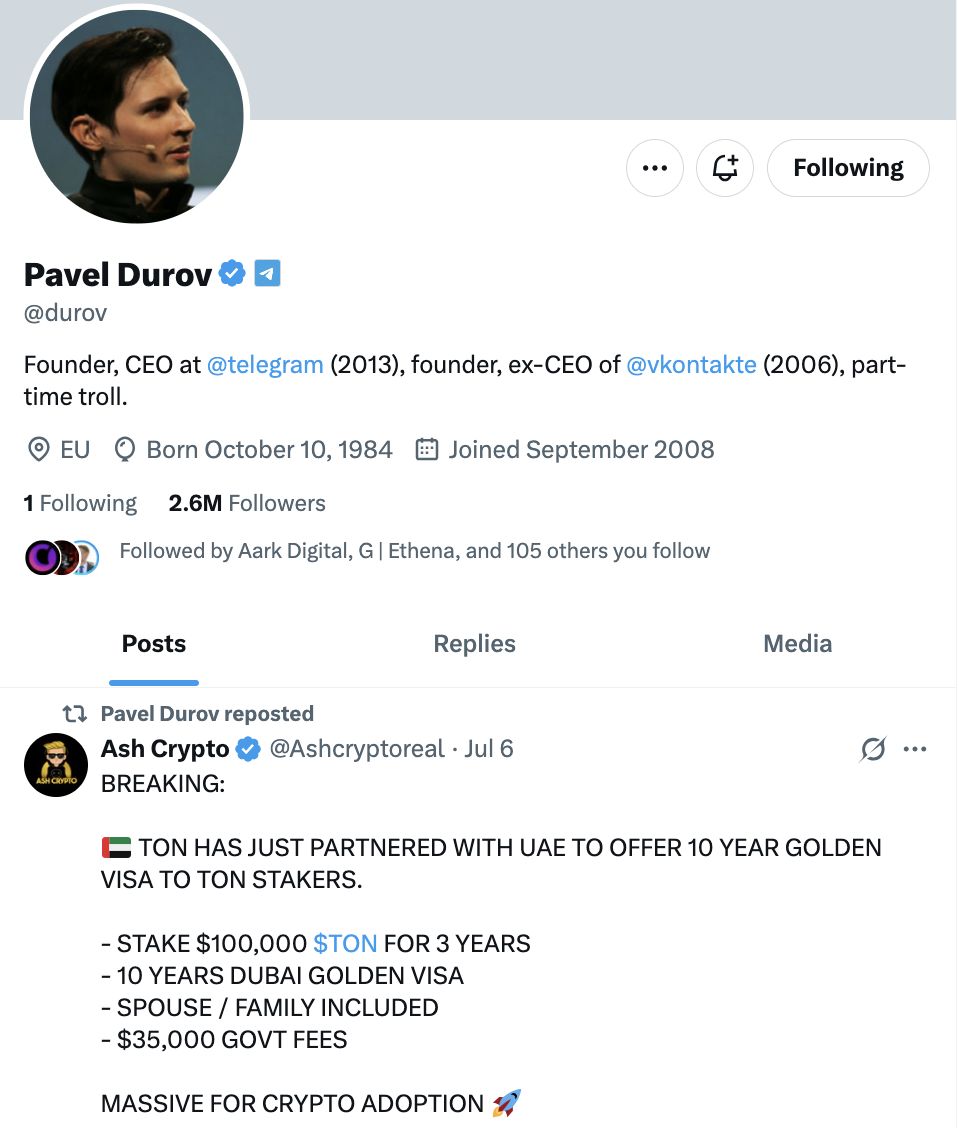Screen dimensions: 959x1128
Task: Switch to the Replies tab
Action: (x=474, y=644)
